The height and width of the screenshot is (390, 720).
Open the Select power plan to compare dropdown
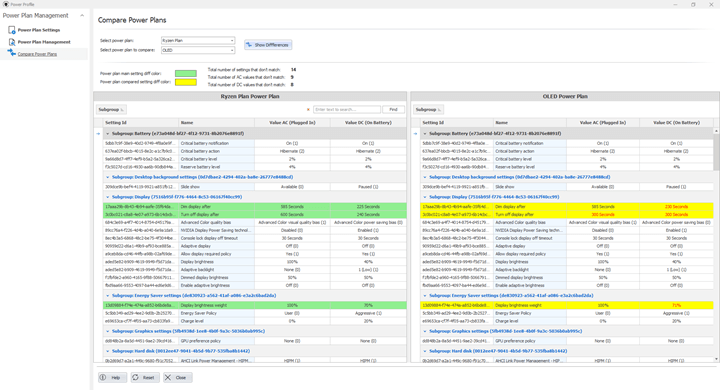click(198, 50)
